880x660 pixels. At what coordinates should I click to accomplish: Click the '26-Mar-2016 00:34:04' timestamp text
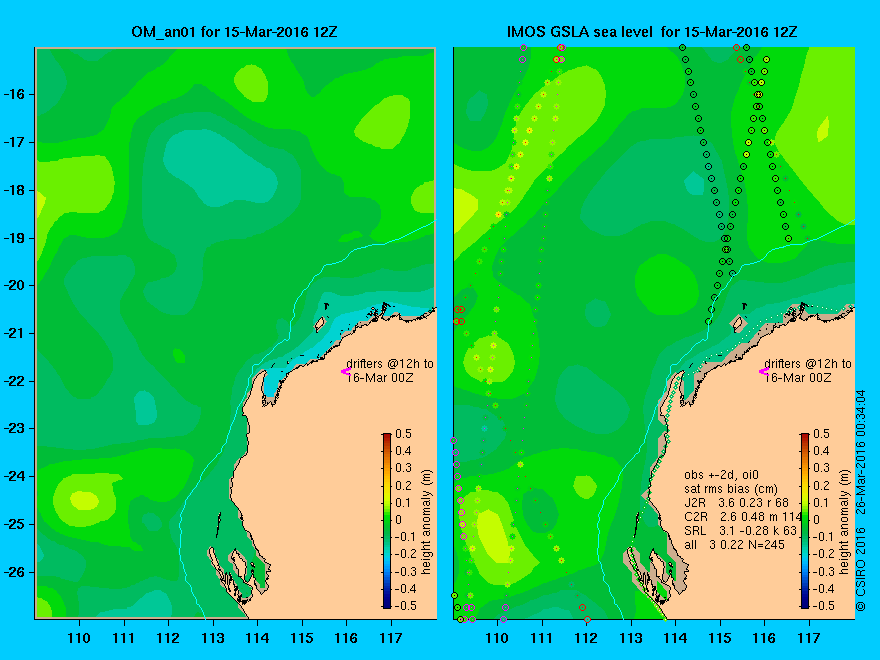click(x=861, y=452)
